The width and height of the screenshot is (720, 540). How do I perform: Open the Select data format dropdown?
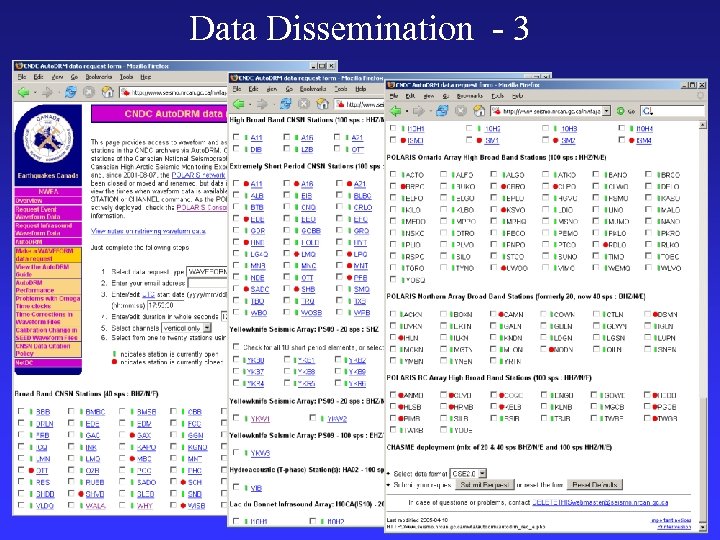pos(468,473)
